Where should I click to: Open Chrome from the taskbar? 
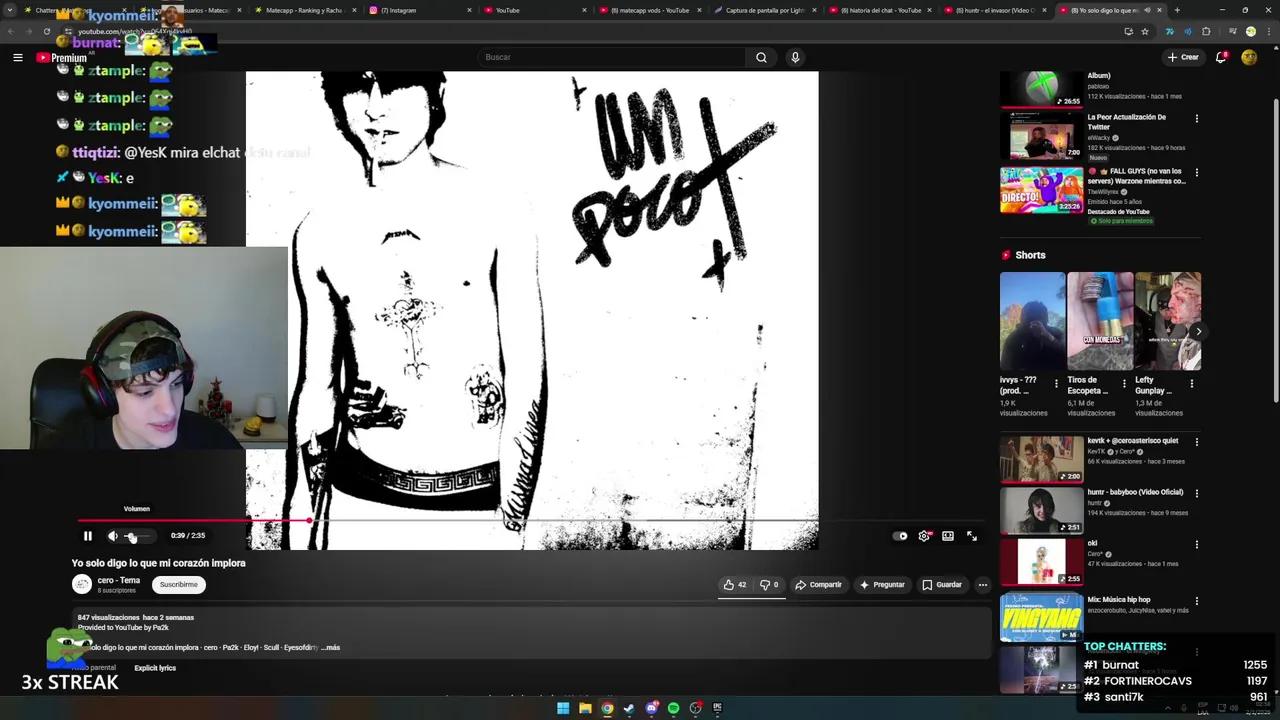point(607,708)
